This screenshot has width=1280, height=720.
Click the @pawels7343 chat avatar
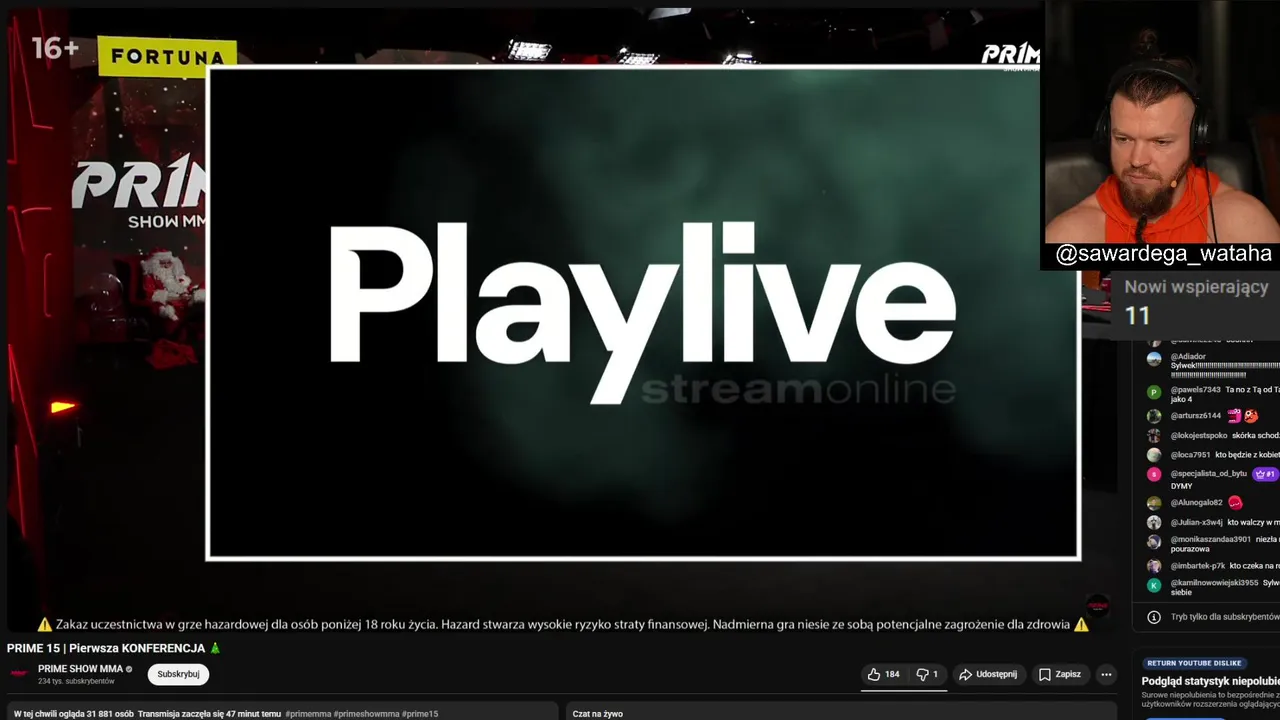pos(1154,392)
